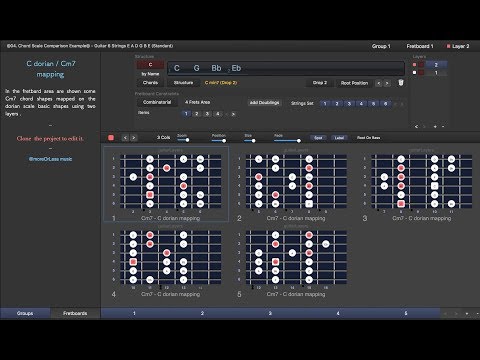The height and width of the screenshot is (360, 480).
Task: Click the previous arrow in the bottom tab bar
Action: [x=445, y=314]
